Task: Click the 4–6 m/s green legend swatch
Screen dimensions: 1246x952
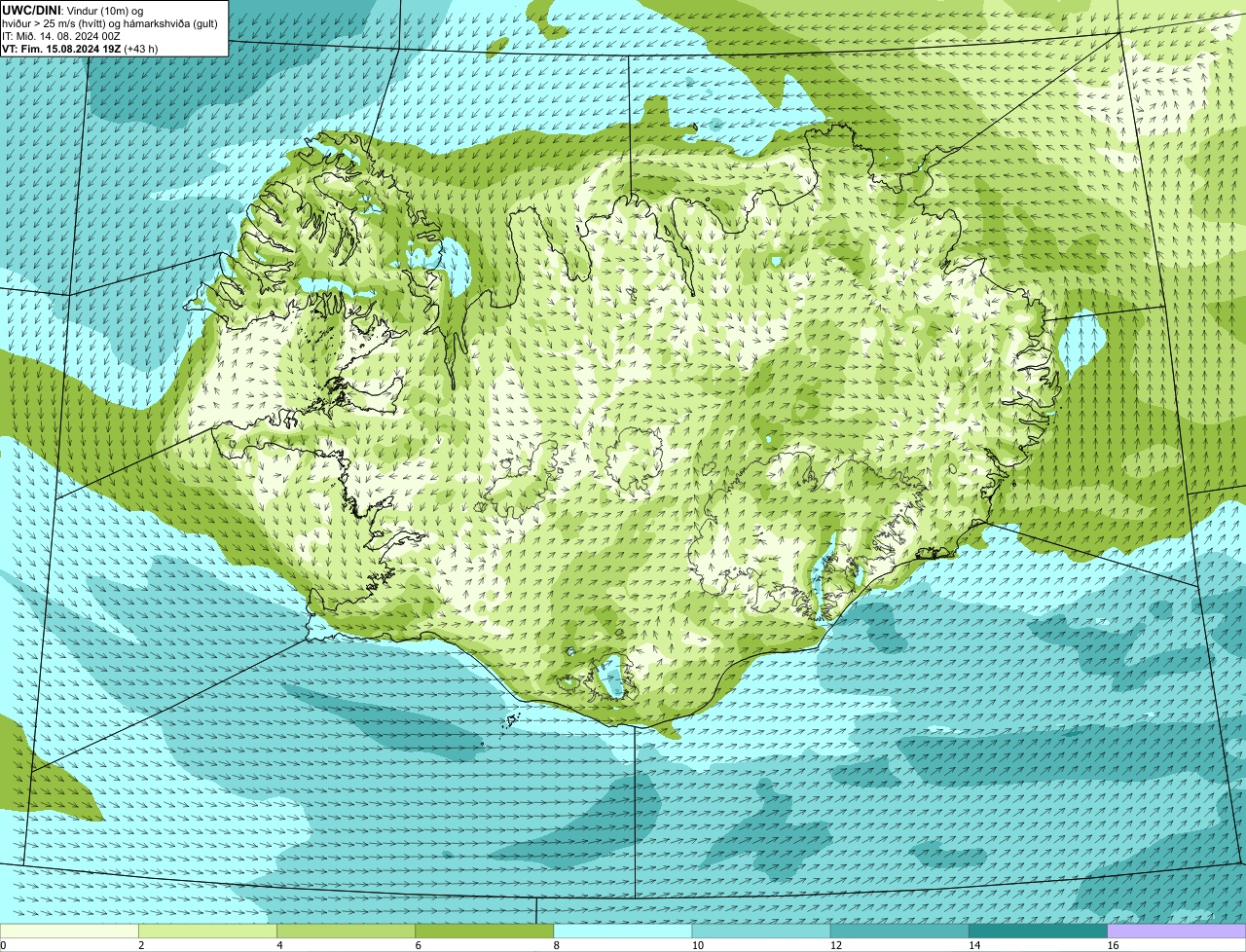Action: pos(346,931)
